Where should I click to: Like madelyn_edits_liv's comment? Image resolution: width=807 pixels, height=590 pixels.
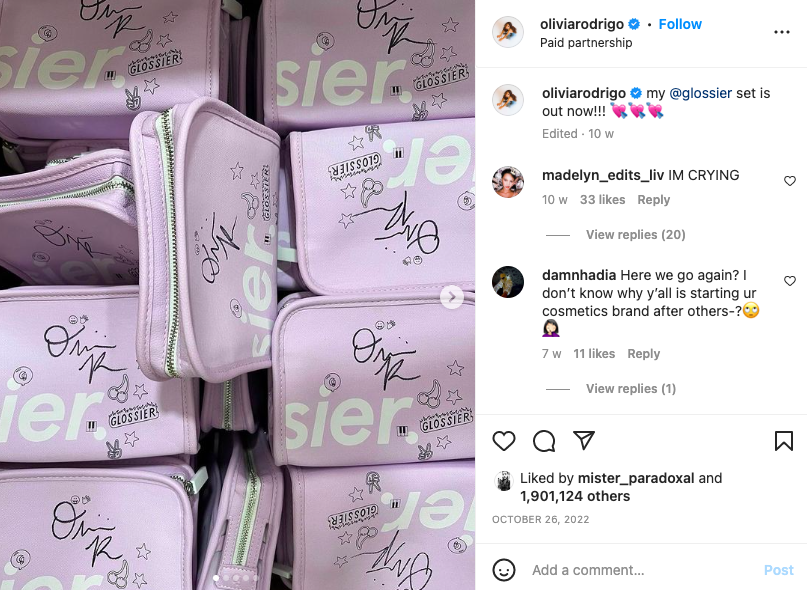click(790, 181)
